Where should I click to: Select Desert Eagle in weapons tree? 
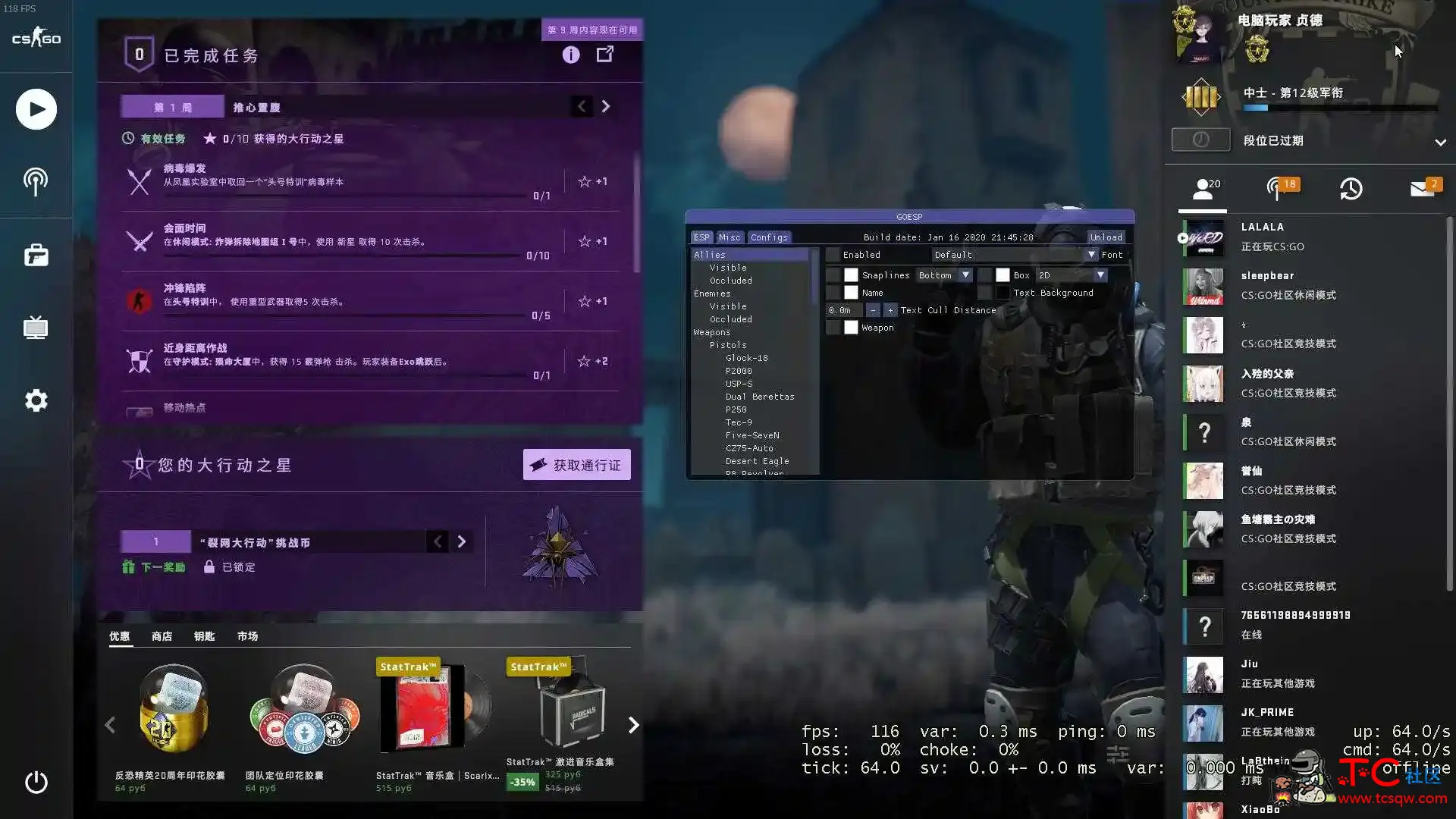point(757,461)
